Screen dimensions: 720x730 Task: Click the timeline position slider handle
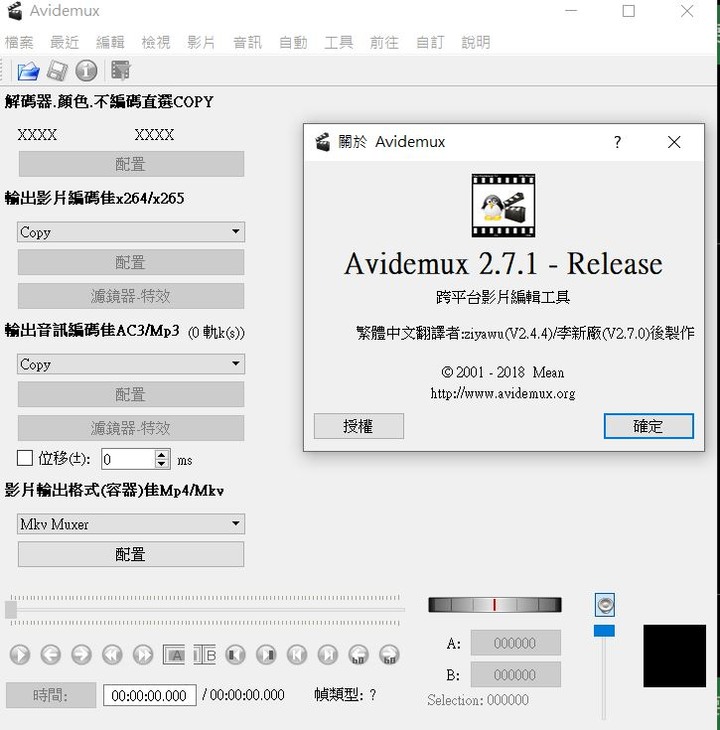tap(11, 609)
